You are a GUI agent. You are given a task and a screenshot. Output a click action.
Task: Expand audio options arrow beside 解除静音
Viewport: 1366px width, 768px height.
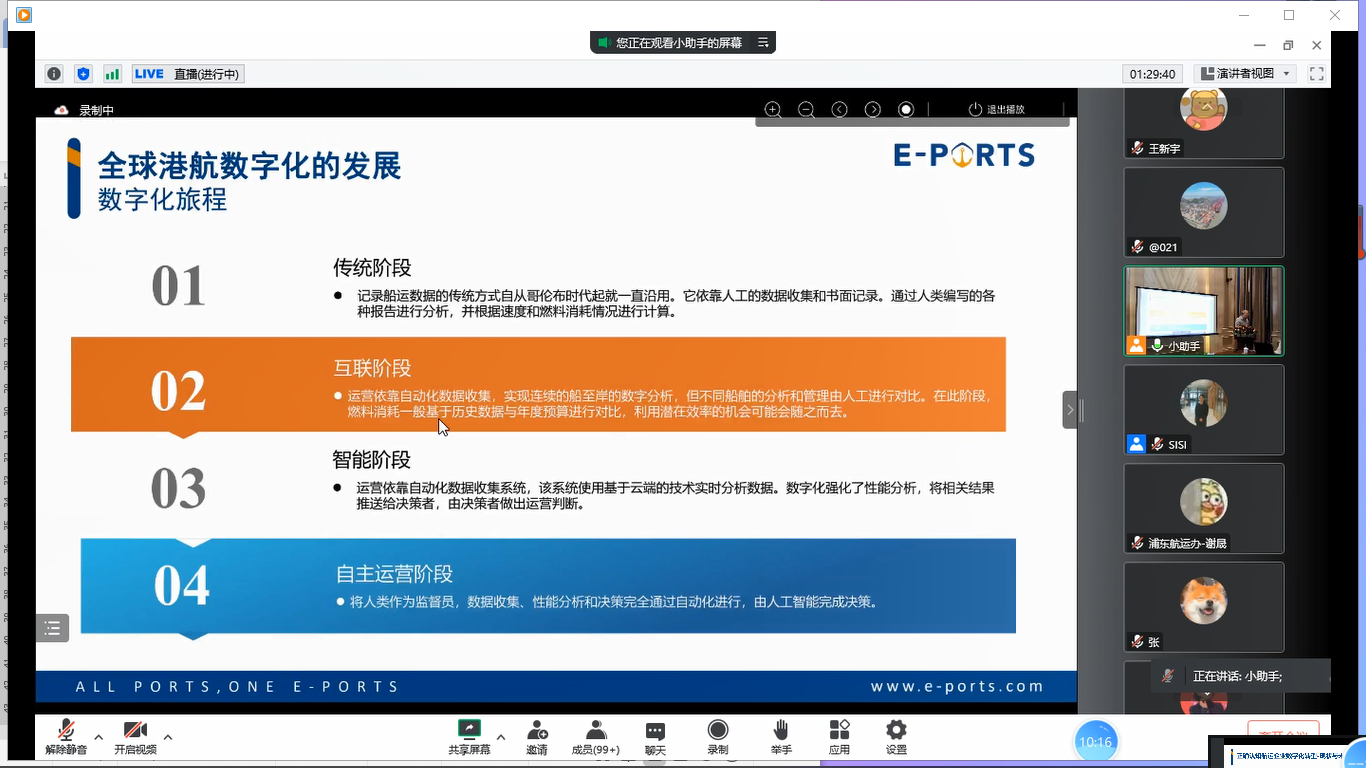(x=98, y=737)
